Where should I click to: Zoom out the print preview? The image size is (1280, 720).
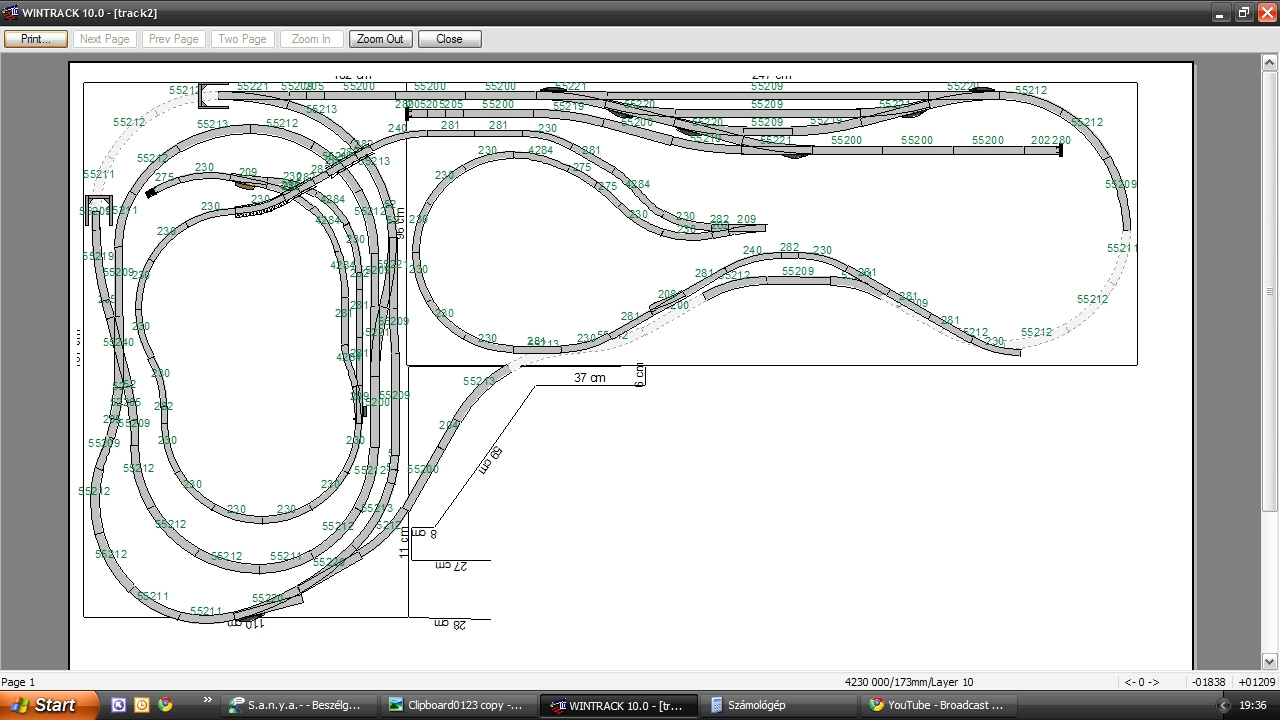click(381, 39)
